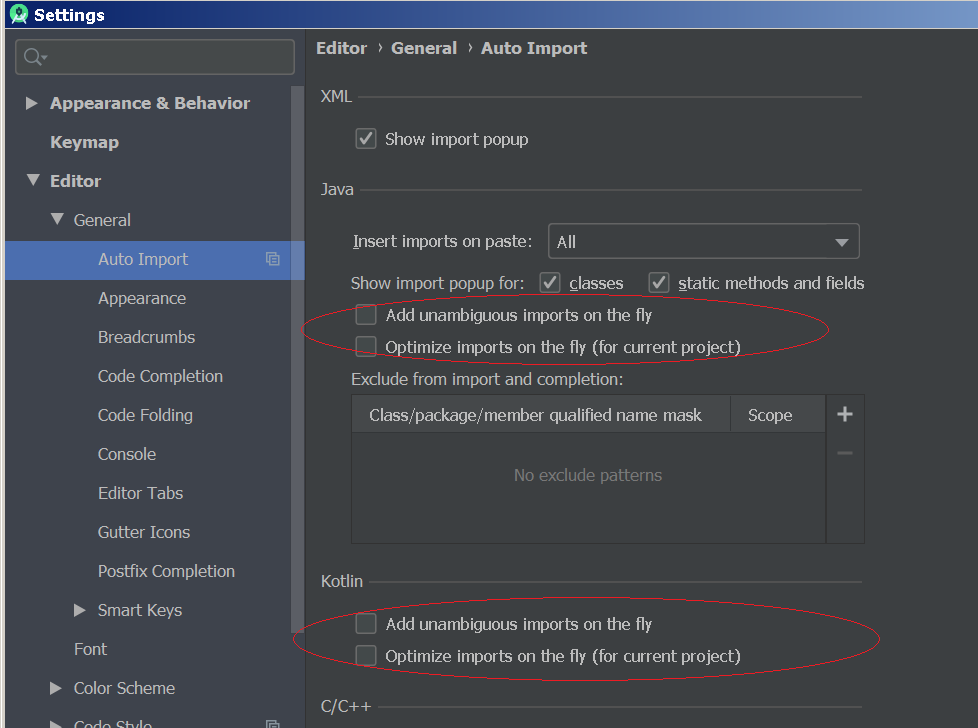Enable Java Add unambiguous imports on the fly

366,314
